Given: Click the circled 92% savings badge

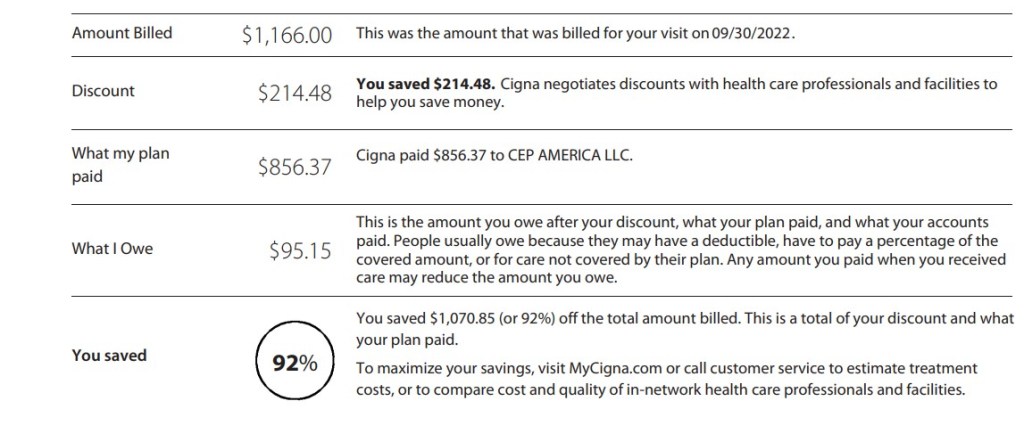Looking at the screenshot, I should [293, 362].
